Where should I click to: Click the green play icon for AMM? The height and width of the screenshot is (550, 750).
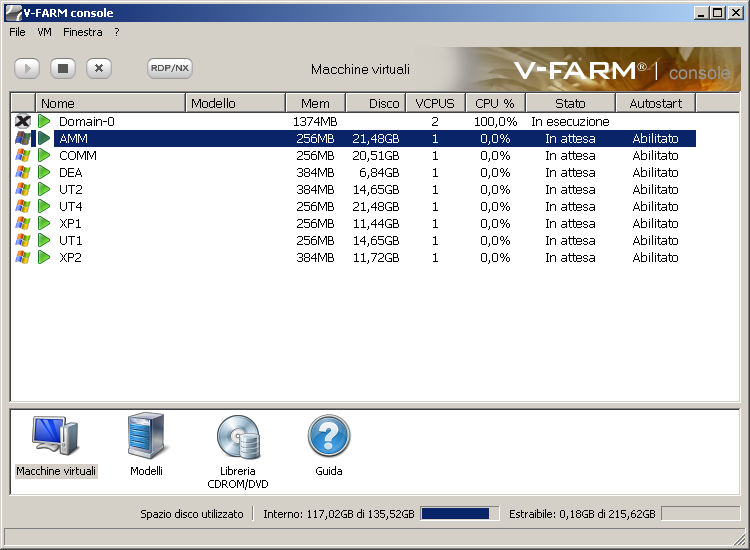tap(44, 139)
